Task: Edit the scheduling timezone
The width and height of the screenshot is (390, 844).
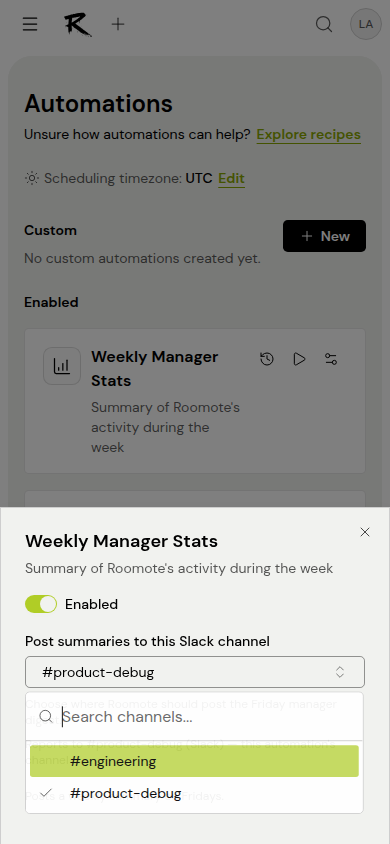Action: 231,178
